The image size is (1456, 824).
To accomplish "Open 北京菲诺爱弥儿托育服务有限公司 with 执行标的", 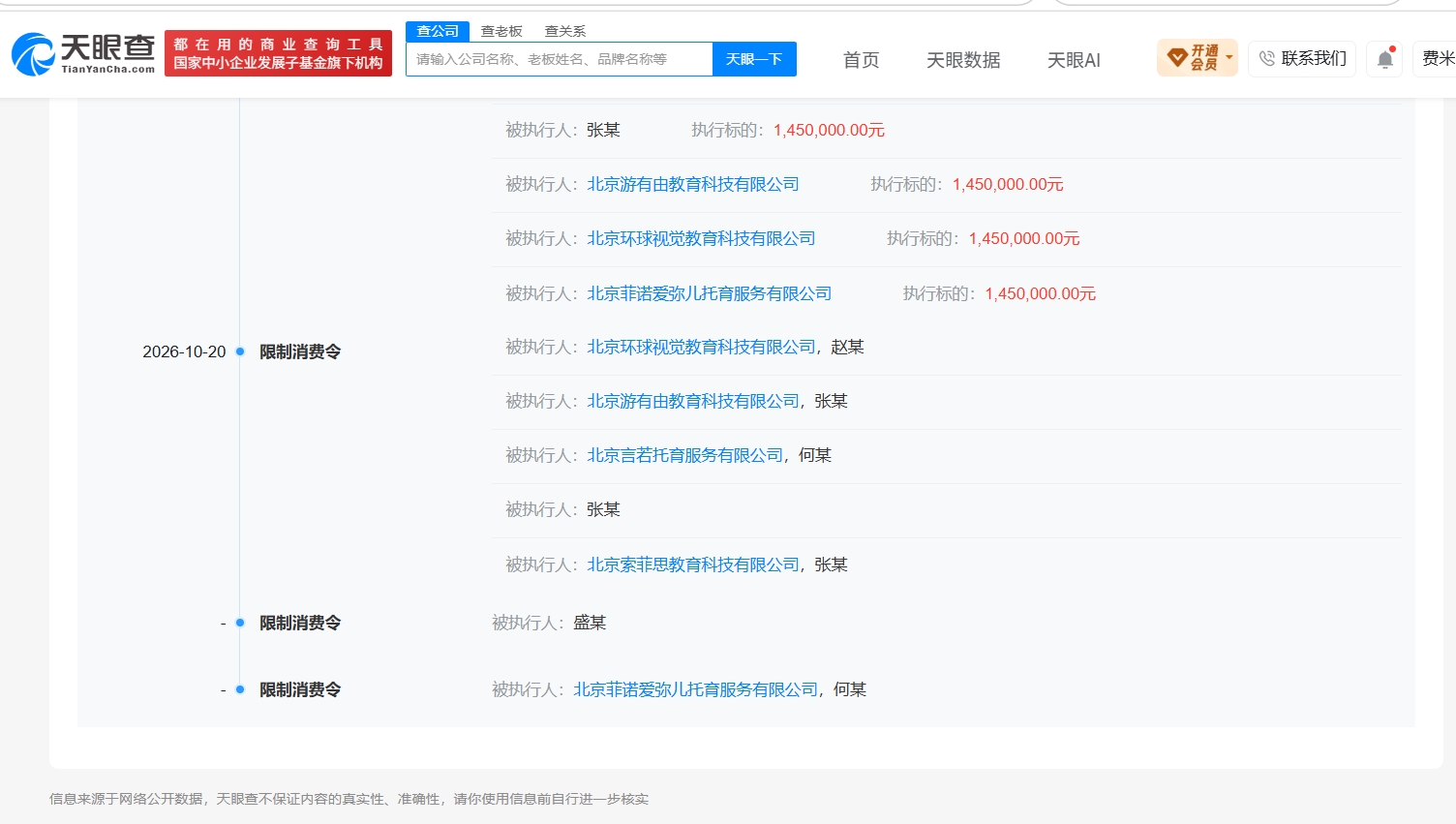I will 710,293.
